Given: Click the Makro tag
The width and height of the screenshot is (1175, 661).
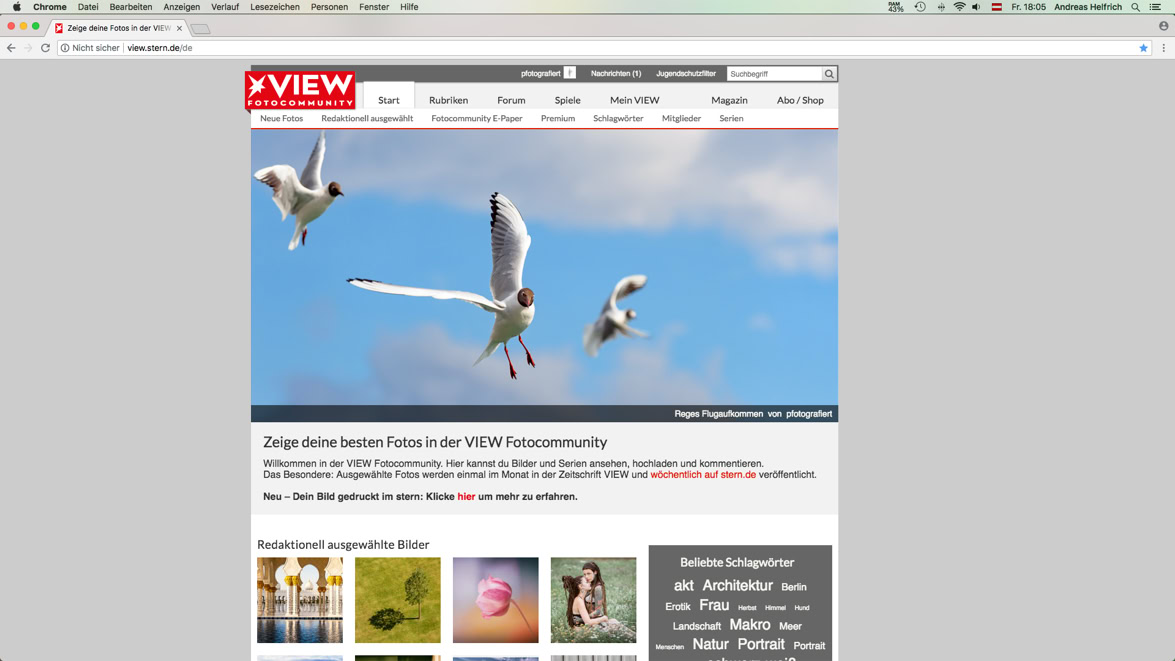Looking at the screenshot, I should click(750, 624).
